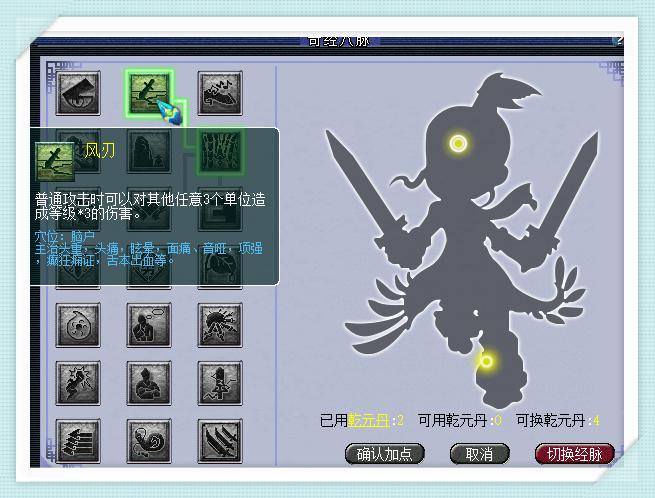Viewport: 655px width, 498px height.
Task: Cancel with the 取消 button
Action: coord(479,454)
